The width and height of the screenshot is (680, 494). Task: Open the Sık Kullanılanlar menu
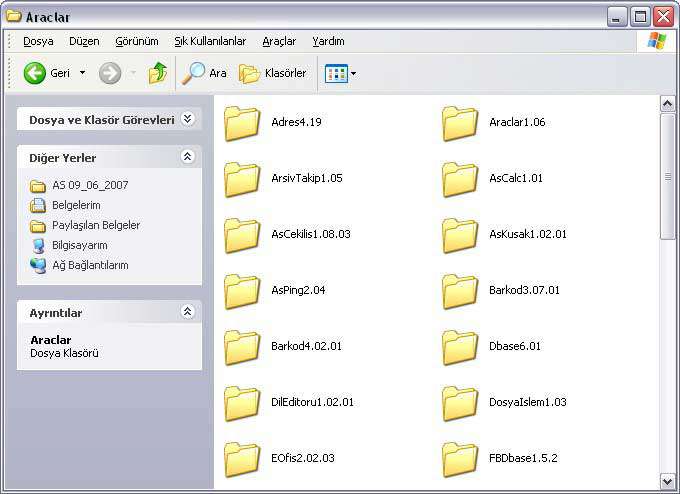210,41
